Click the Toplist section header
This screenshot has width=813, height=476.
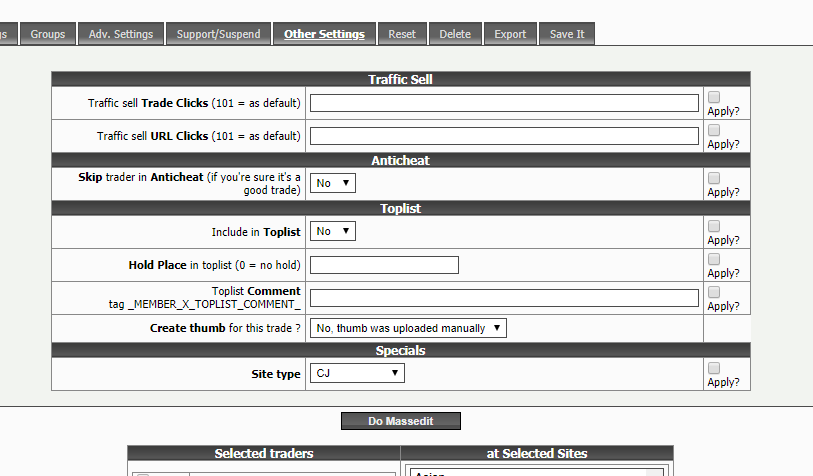pyautogui.click(x=401, y=208)
